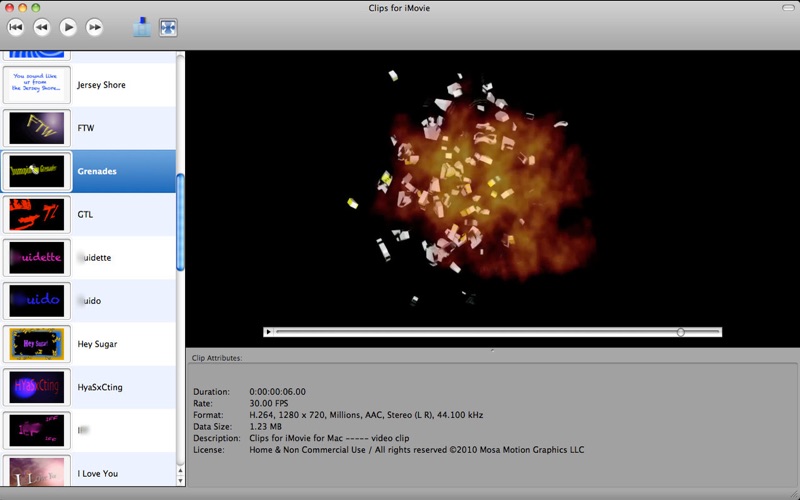Choose the Grenades clip in the list
Viewport: 800px width, 500px height.
click(x=97, y=171)
